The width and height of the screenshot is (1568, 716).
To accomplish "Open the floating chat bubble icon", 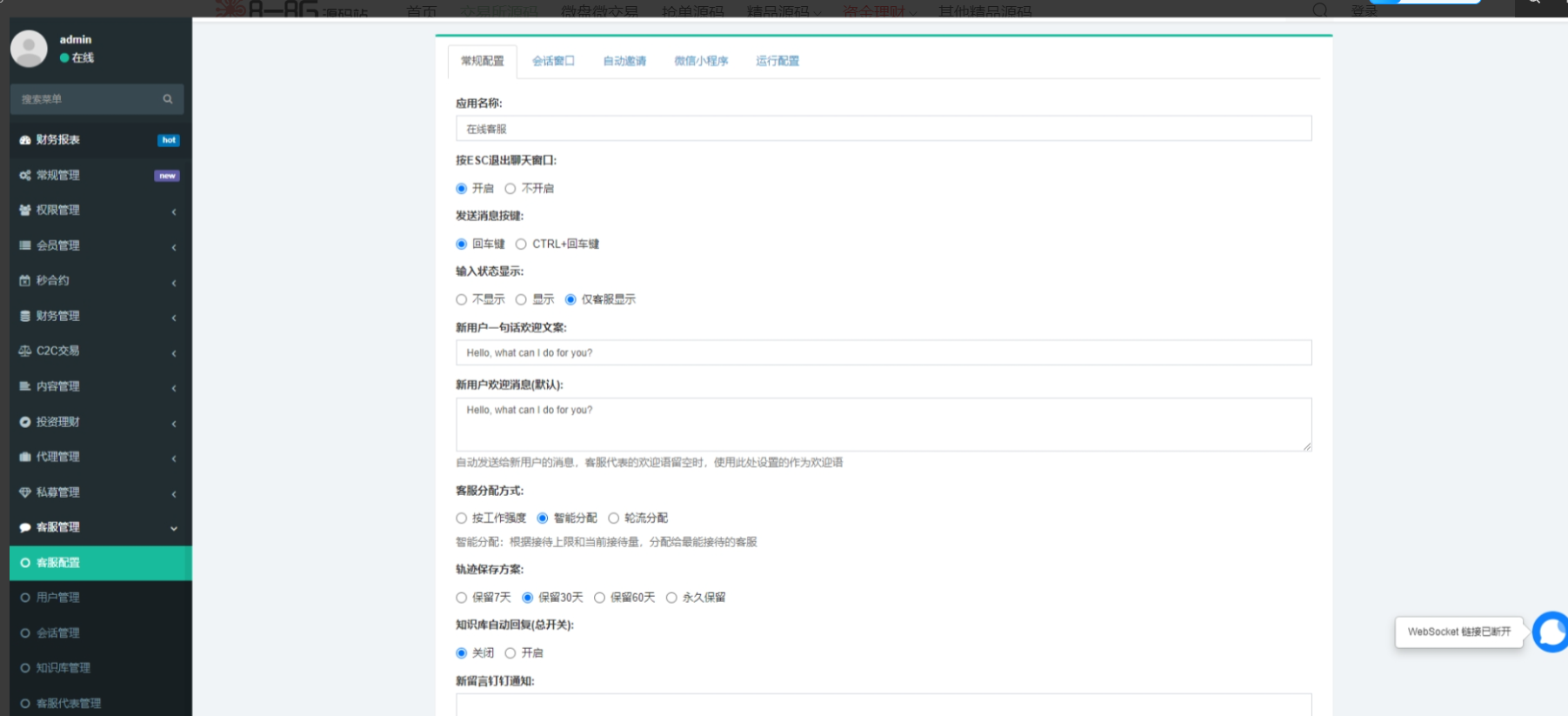I will click(x=1551, y=632).
